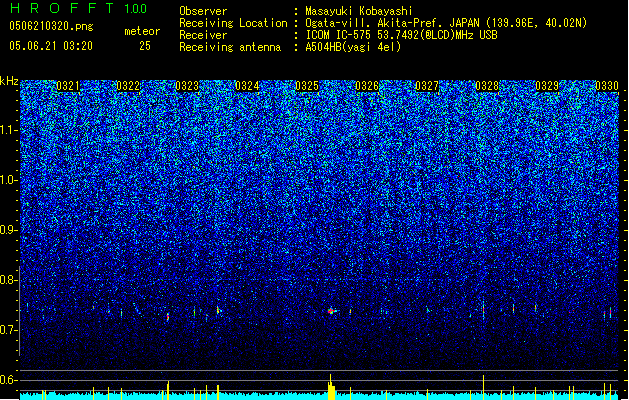Click the bright red meteor echo near 0325
This screenshot has height=400, width=629.
click(x=331, y=311)
